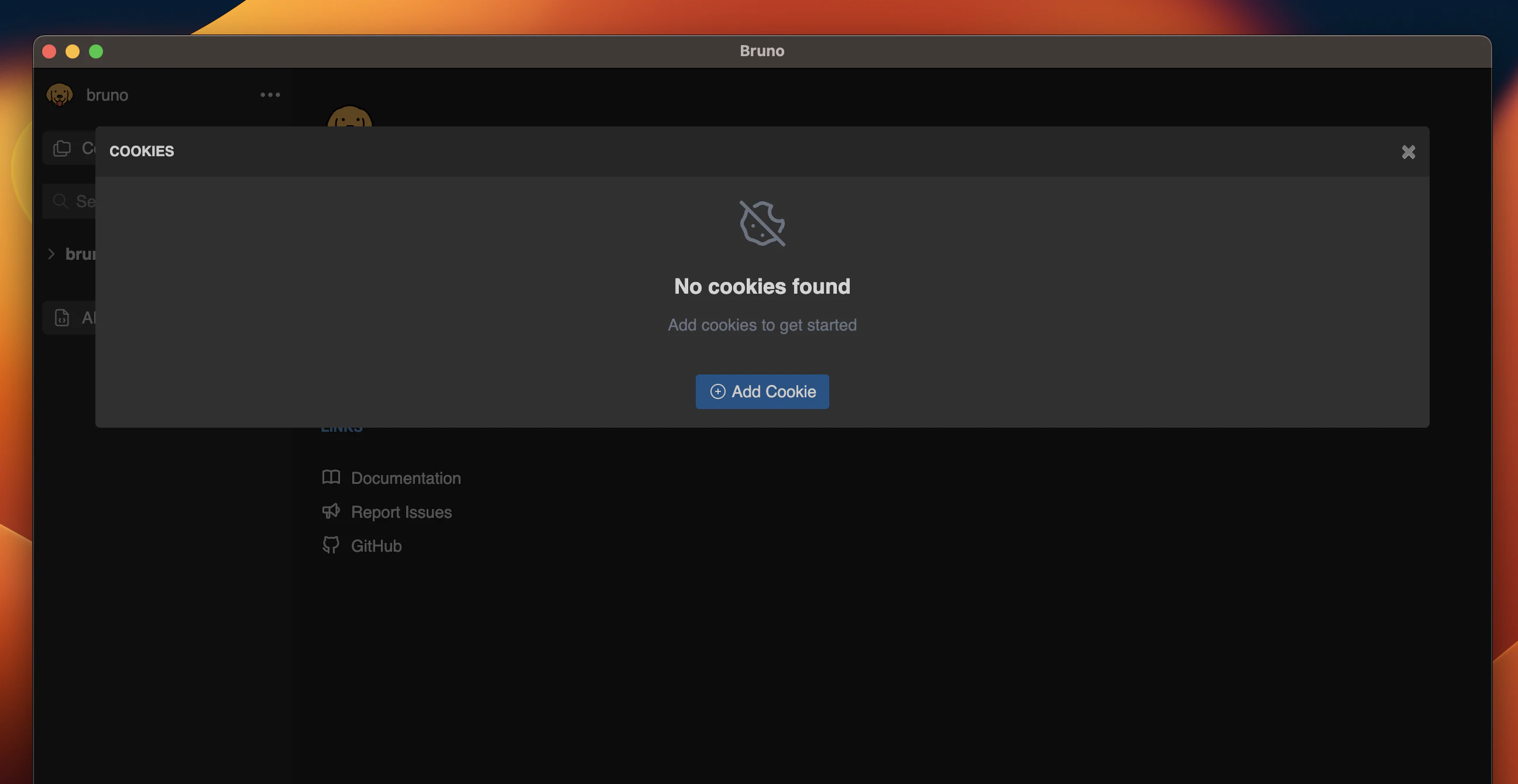The image size is (1518, 784).
Task: Click the API spec file icon
Action: point(62,318)
